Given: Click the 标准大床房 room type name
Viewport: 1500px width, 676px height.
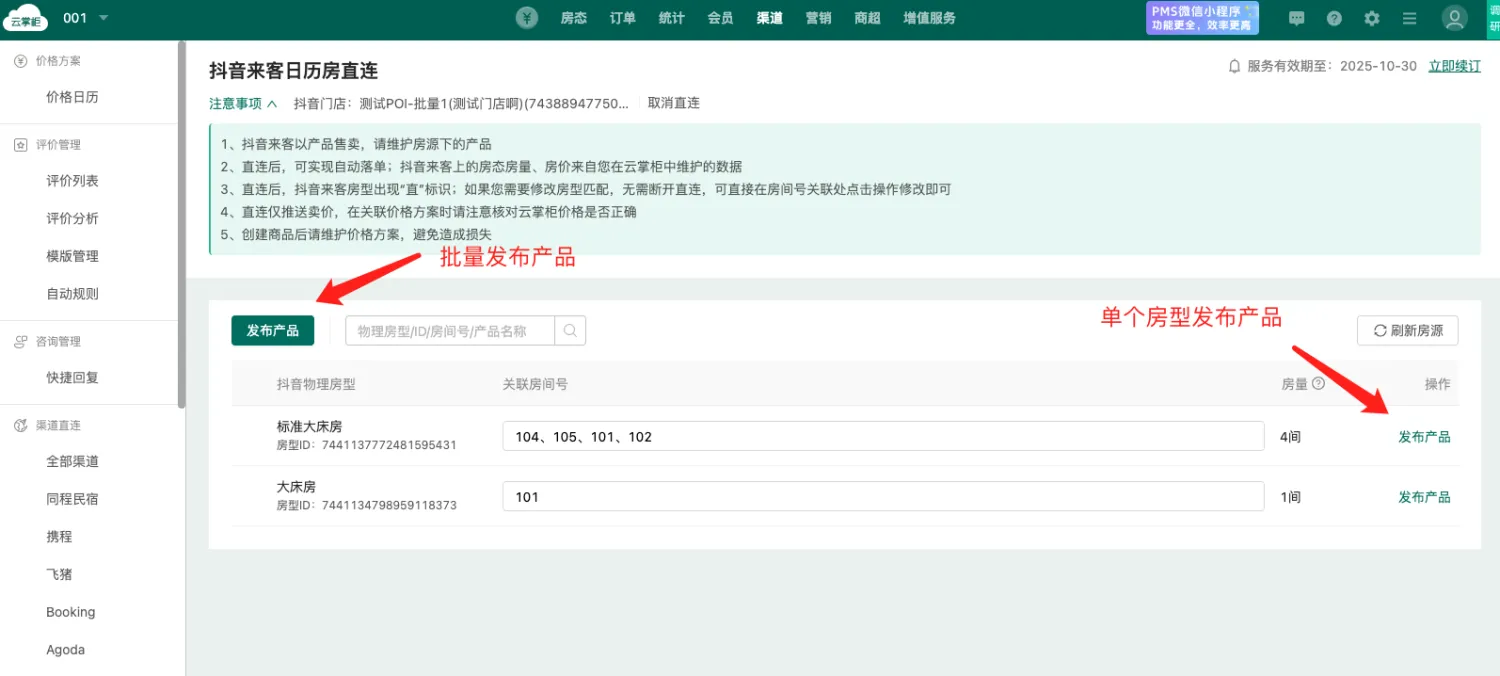Looking at the screenshot, I should point(309,427).
